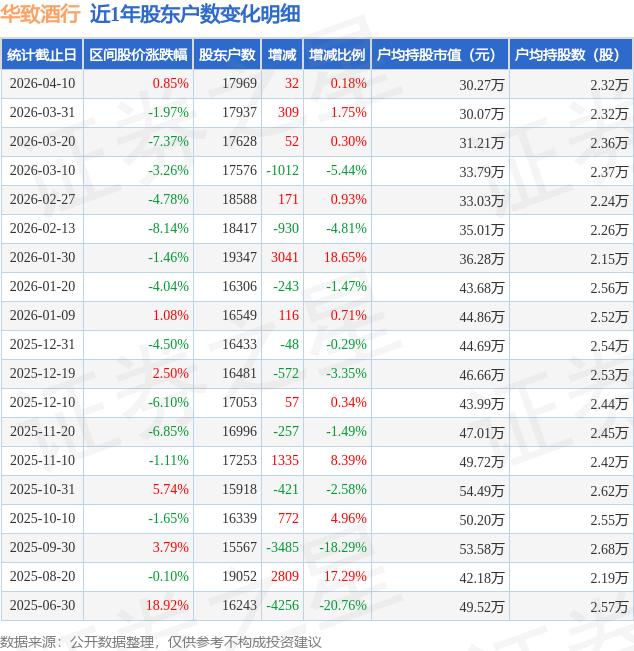Screen dimensions: 634x651
Task: Click shareholder count 19347
Action: point(239,257)
